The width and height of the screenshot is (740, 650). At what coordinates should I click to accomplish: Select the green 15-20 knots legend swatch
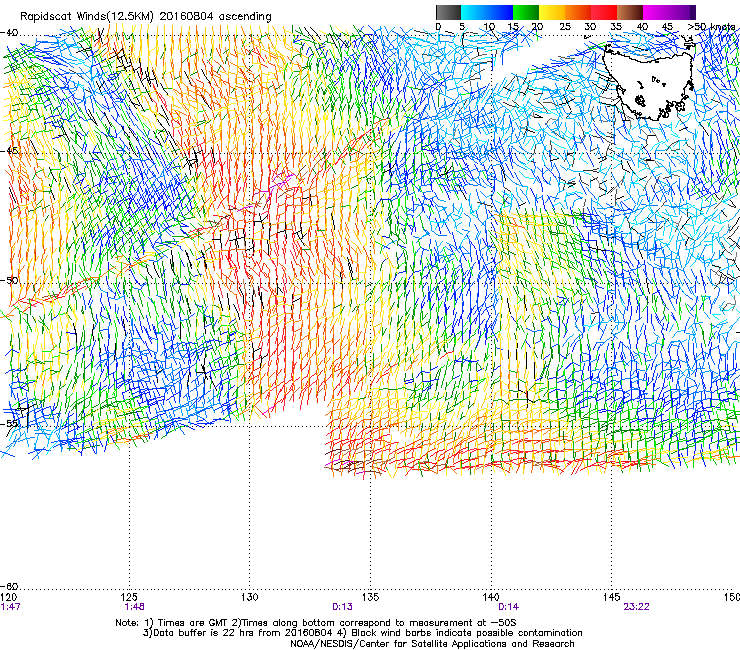click(x=526, y=12)
